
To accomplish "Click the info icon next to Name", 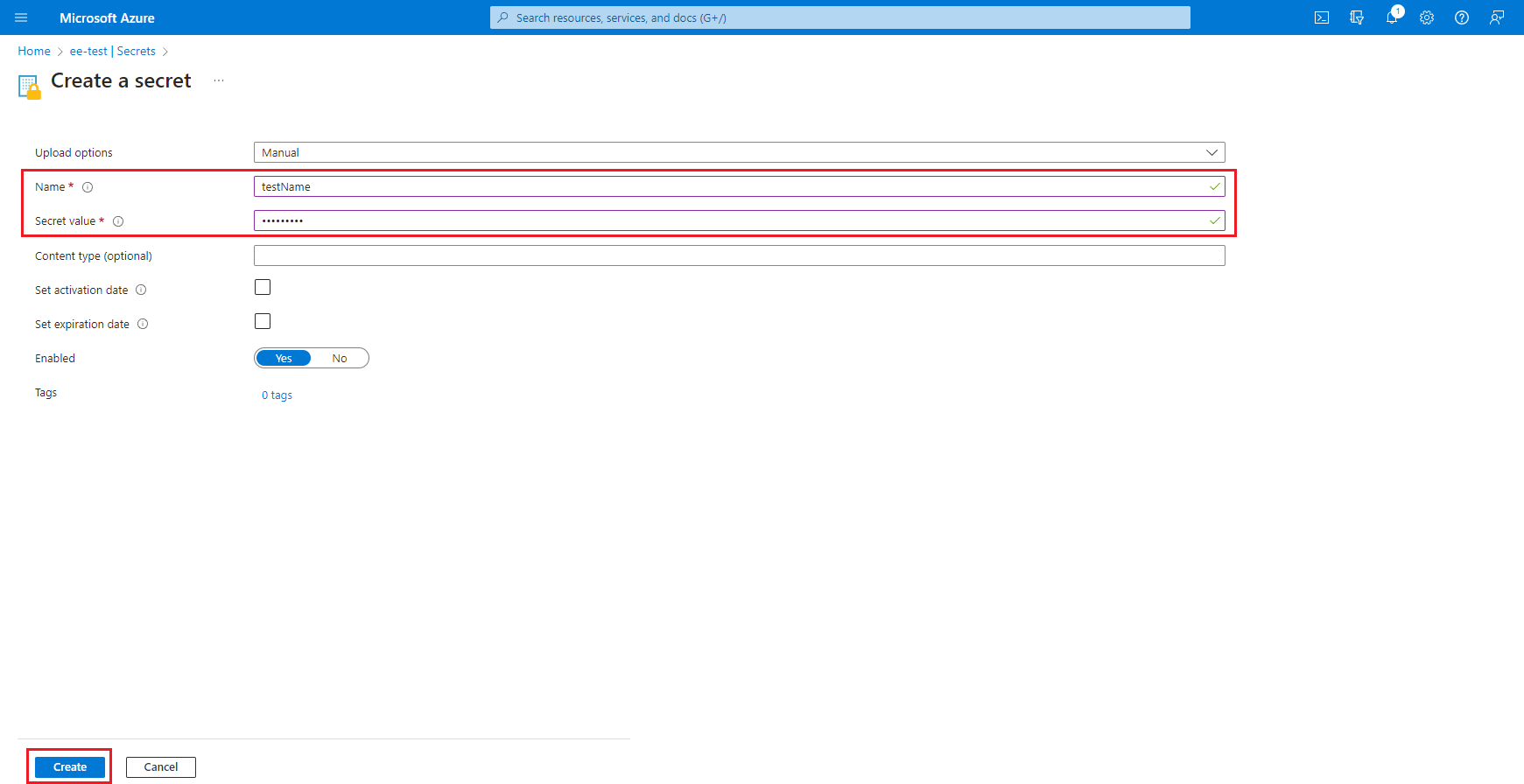I will point(88,187).
